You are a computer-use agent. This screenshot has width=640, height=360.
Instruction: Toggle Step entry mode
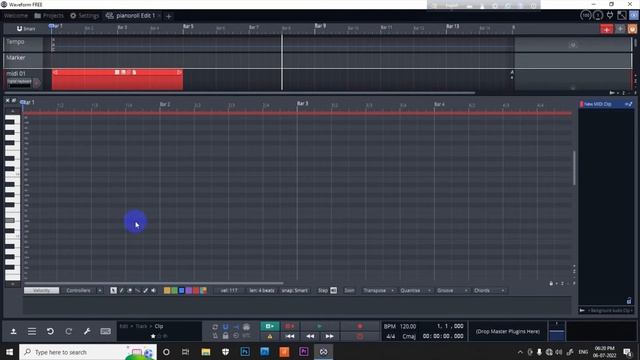(x=322, y=291)
